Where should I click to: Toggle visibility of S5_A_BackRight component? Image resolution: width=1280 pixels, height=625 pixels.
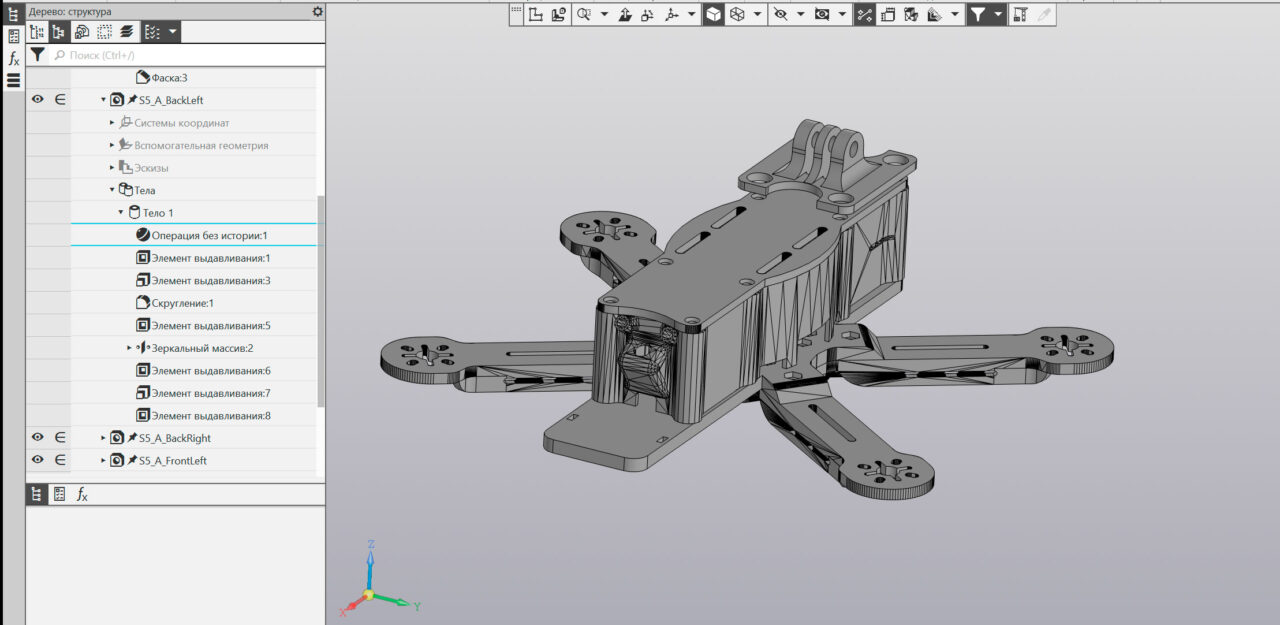pos(38,438)
